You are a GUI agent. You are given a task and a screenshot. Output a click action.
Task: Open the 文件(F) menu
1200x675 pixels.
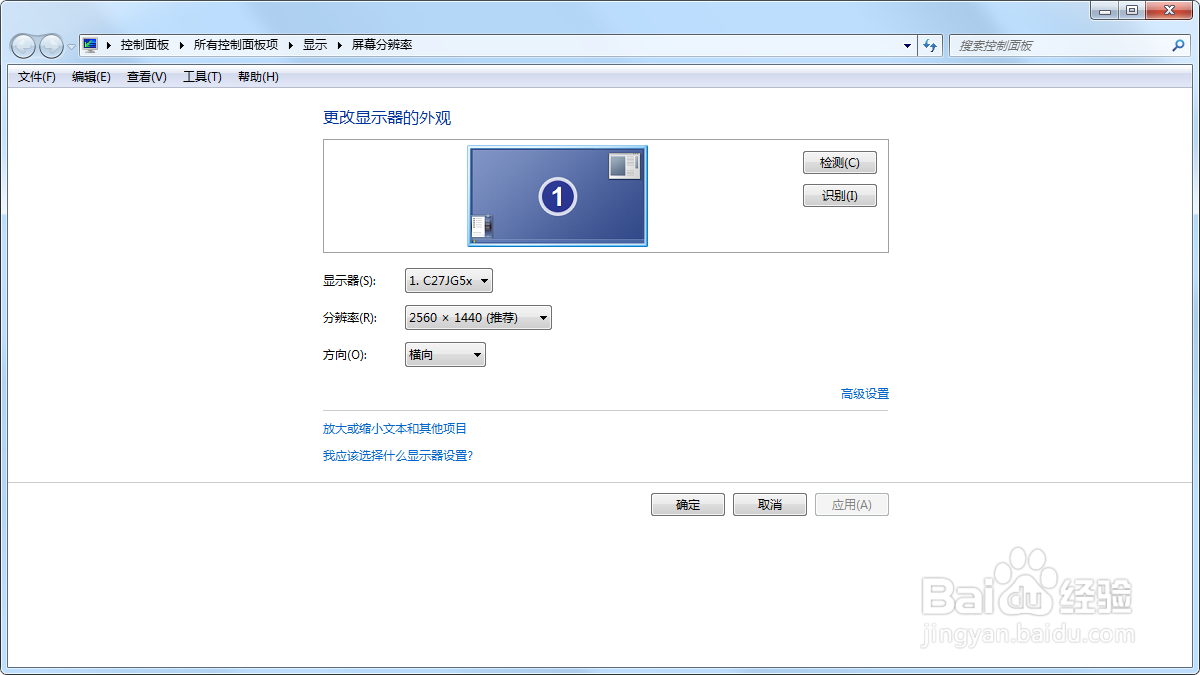pyautogui.click(x=37, y=77)
